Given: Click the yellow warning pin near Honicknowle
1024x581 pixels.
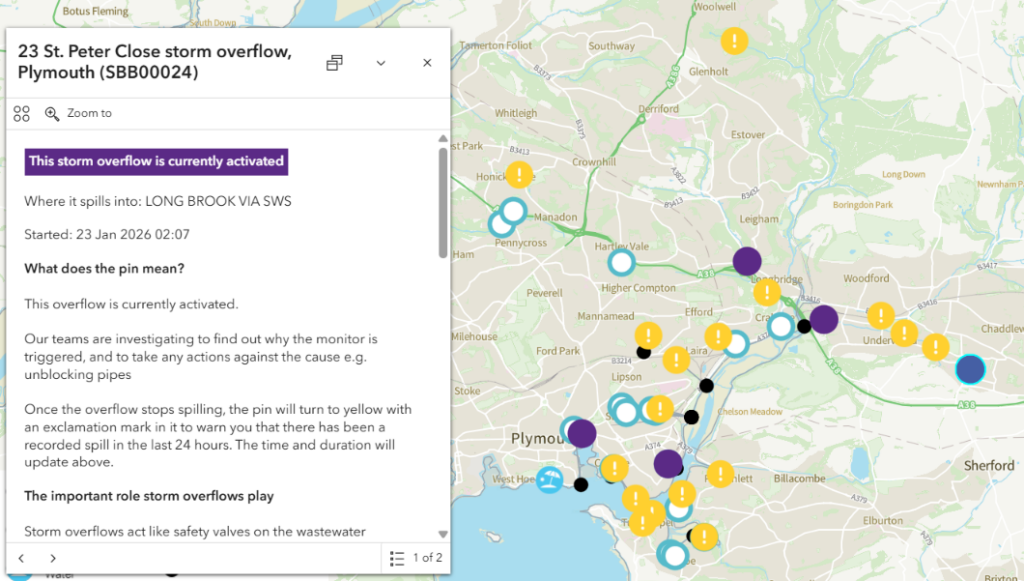Looking at the screenshot, I should 519,175.
